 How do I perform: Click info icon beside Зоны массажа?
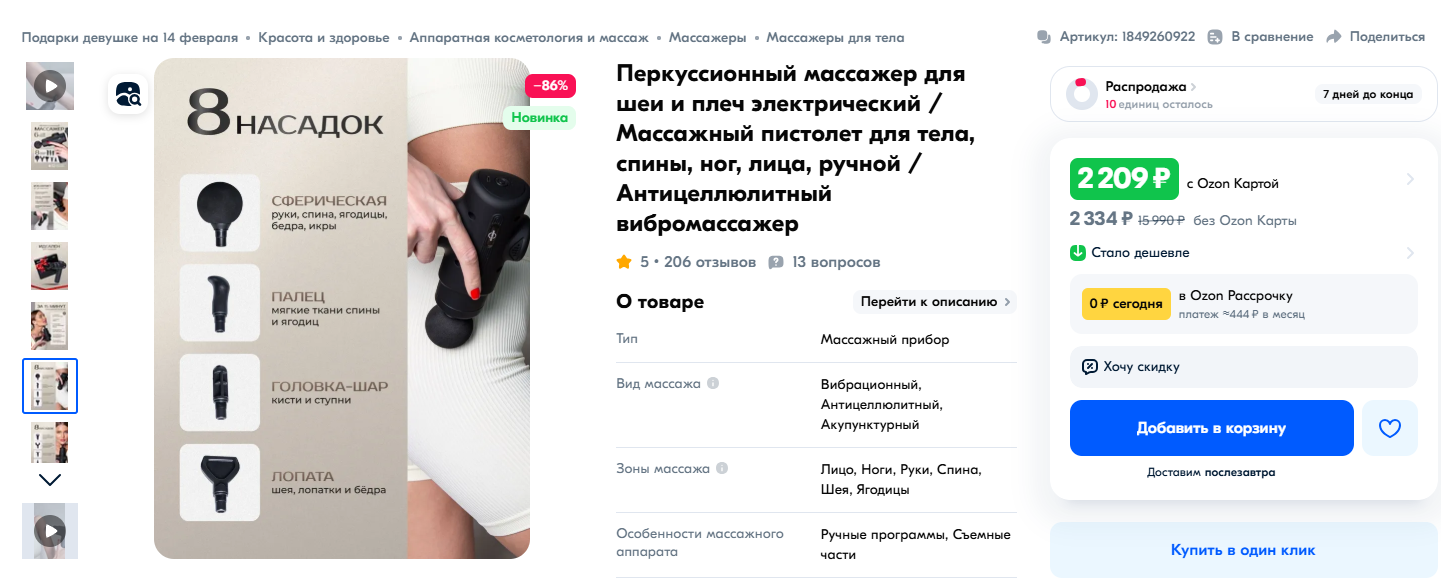[x=722, y=468]
